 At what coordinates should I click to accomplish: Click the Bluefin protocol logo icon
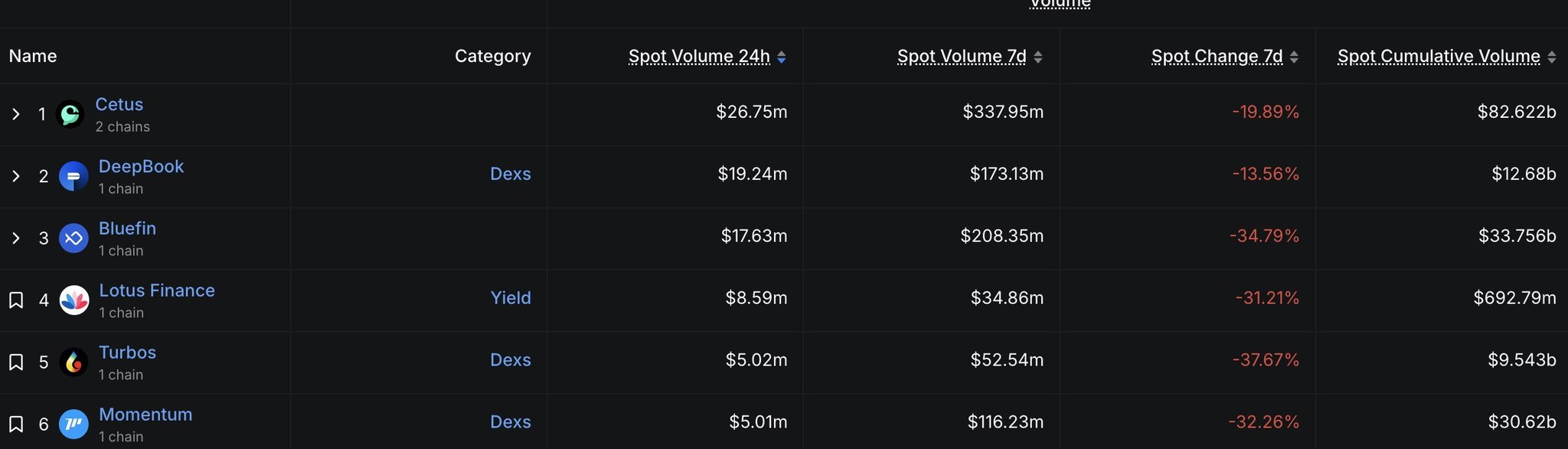73,238
